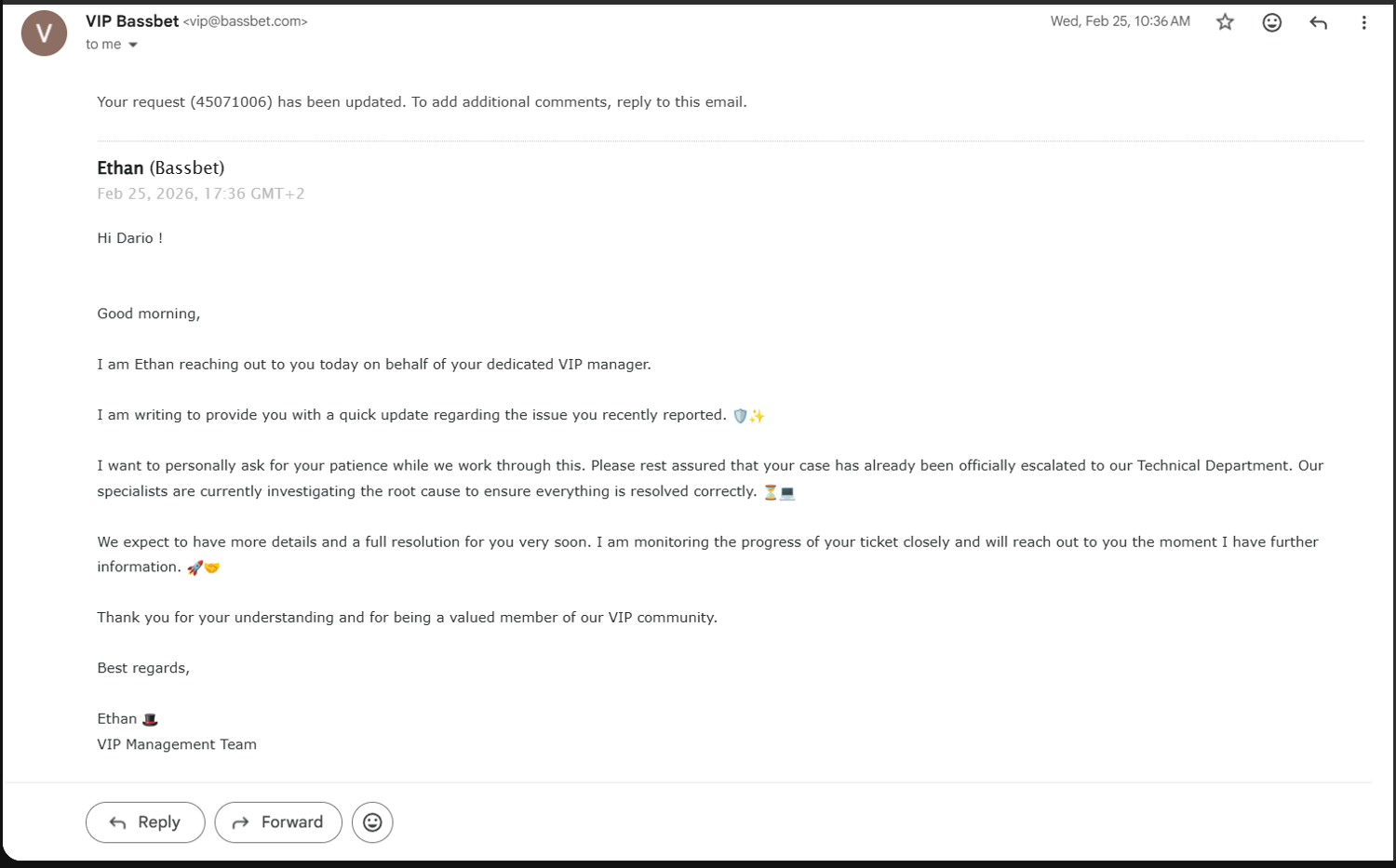The image size is (1396, 868).
Task: Click the timestamp Wed, Feb 25, 10:36 AM
Action: 1121,21
